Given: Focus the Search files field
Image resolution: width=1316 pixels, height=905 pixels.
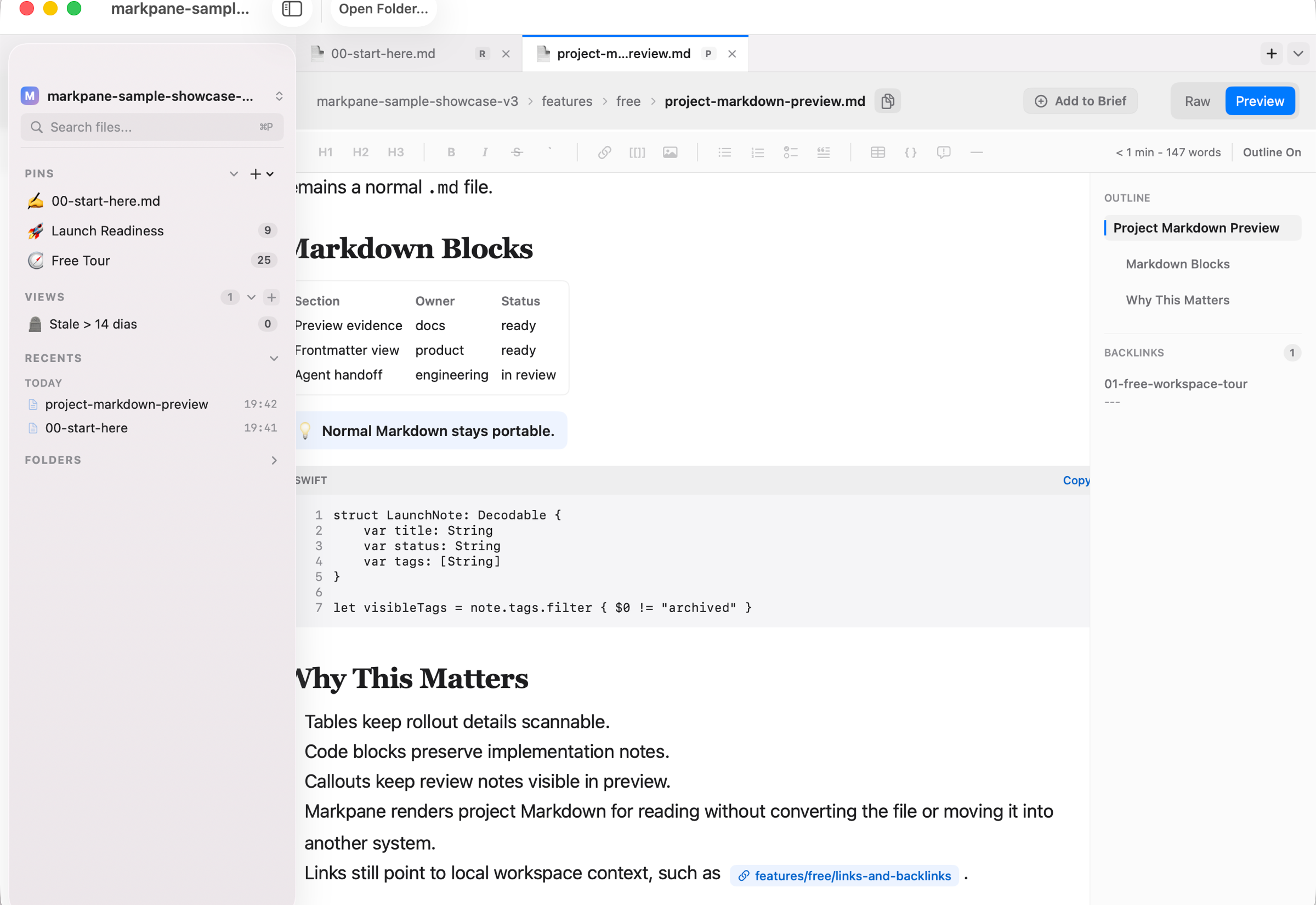Looking at the screenshot, I should pos(152,127).
